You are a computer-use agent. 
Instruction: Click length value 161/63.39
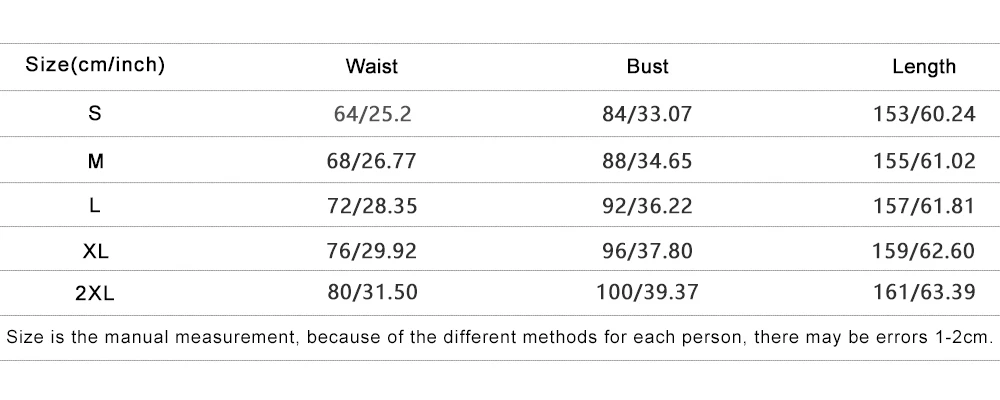click(x=924, y=294)
